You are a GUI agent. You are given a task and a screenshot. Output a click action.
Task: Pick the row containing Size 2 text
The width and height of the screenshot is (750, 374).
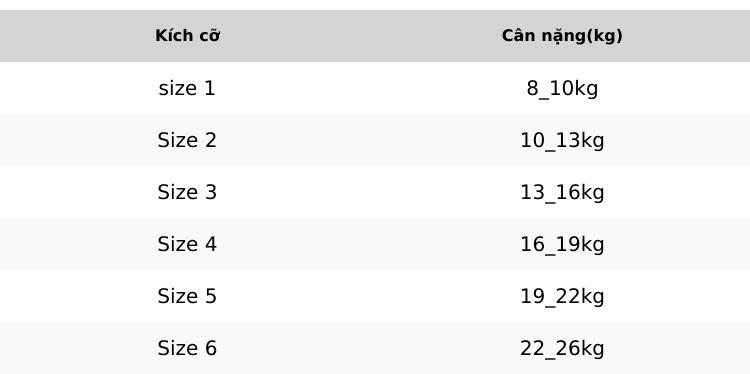(375, 140)
